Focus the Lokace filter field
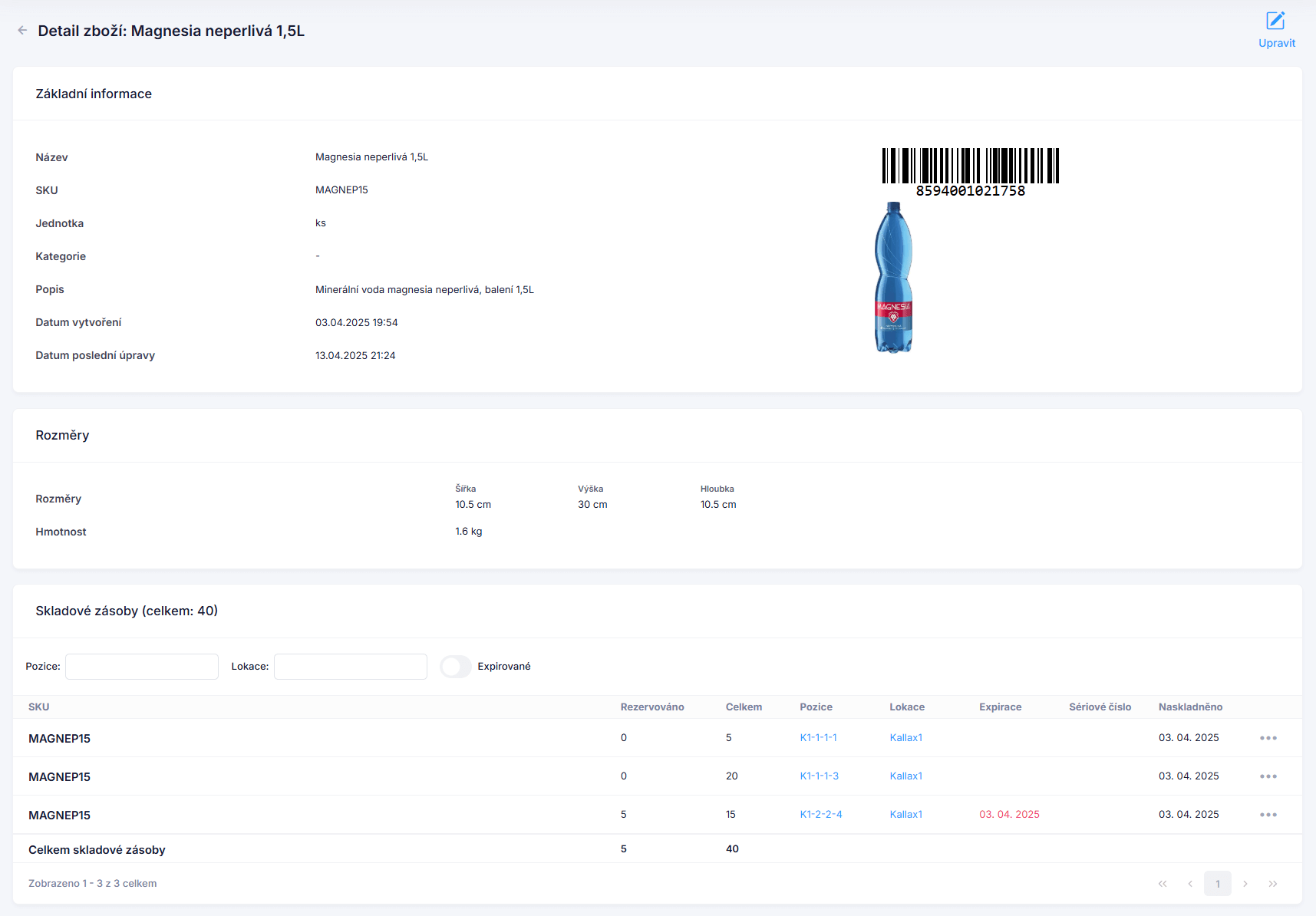This screenshot has width=1316, height=916. (x=351, y=667)
